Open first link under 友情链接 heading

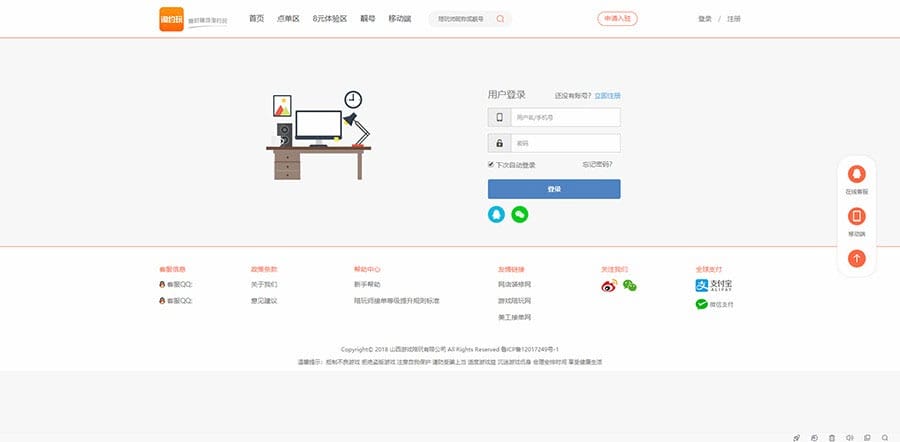tap(514, 284)
